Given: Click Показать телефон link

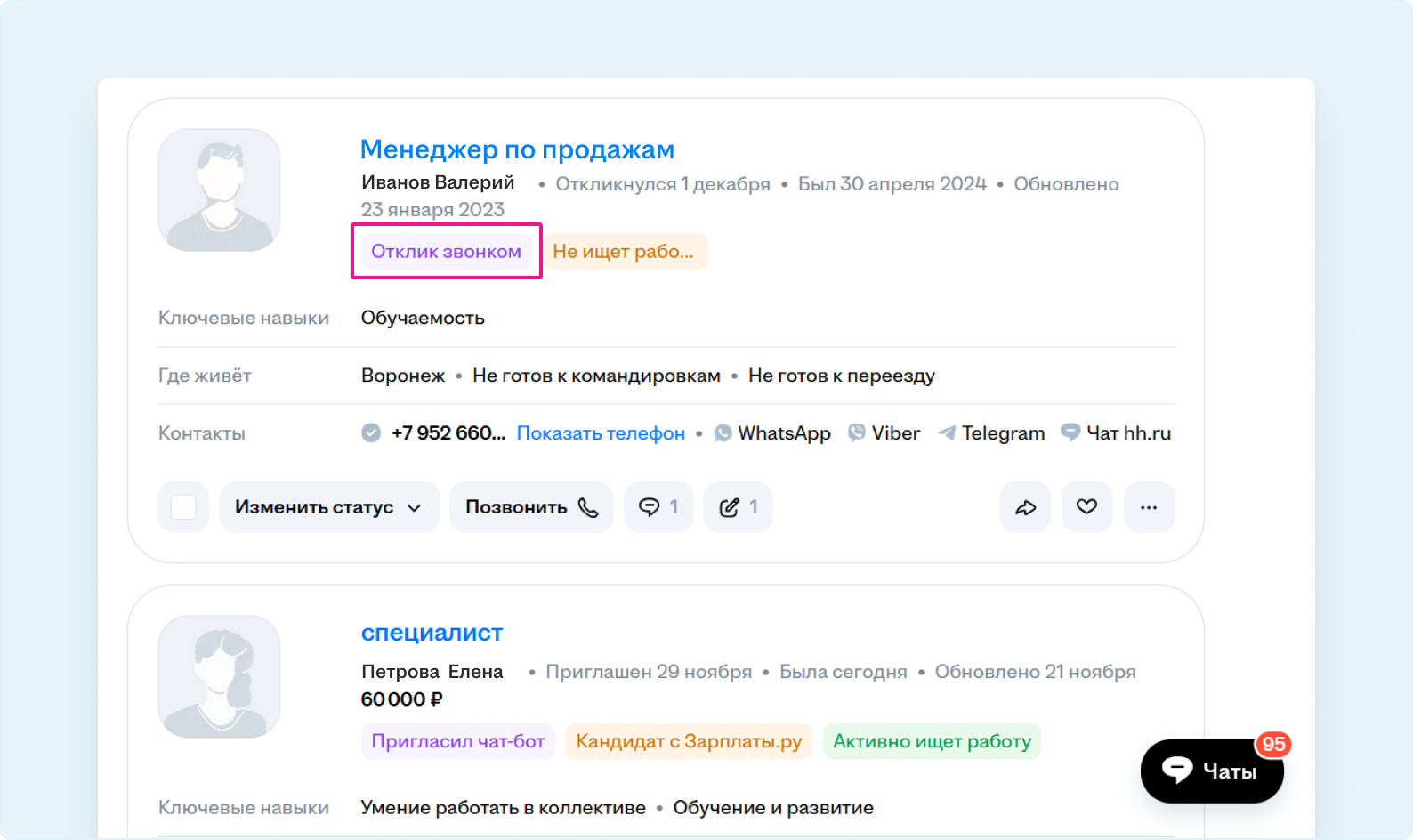Looking at the screenshot, I should click(601, 433).
